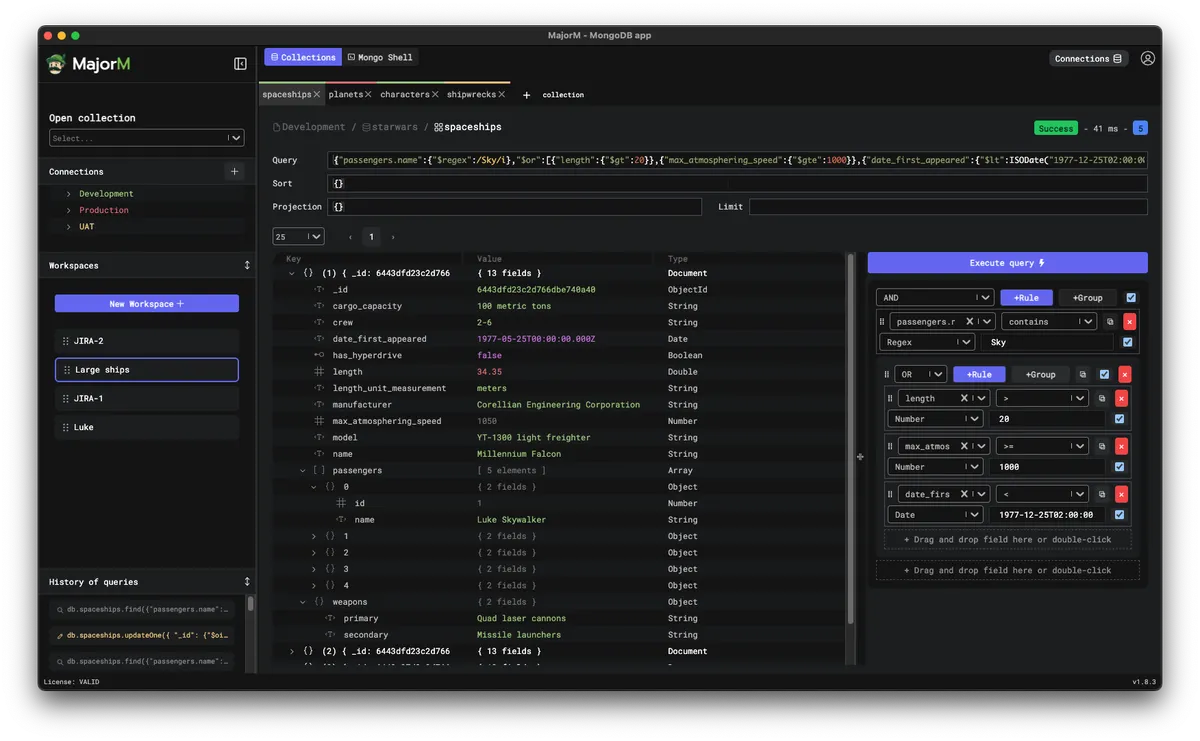Image resolution: width=1200 pixels, height=741 pixels.
Task: Expand the UAT connection tree node
Action: click(x=69, y=226)
